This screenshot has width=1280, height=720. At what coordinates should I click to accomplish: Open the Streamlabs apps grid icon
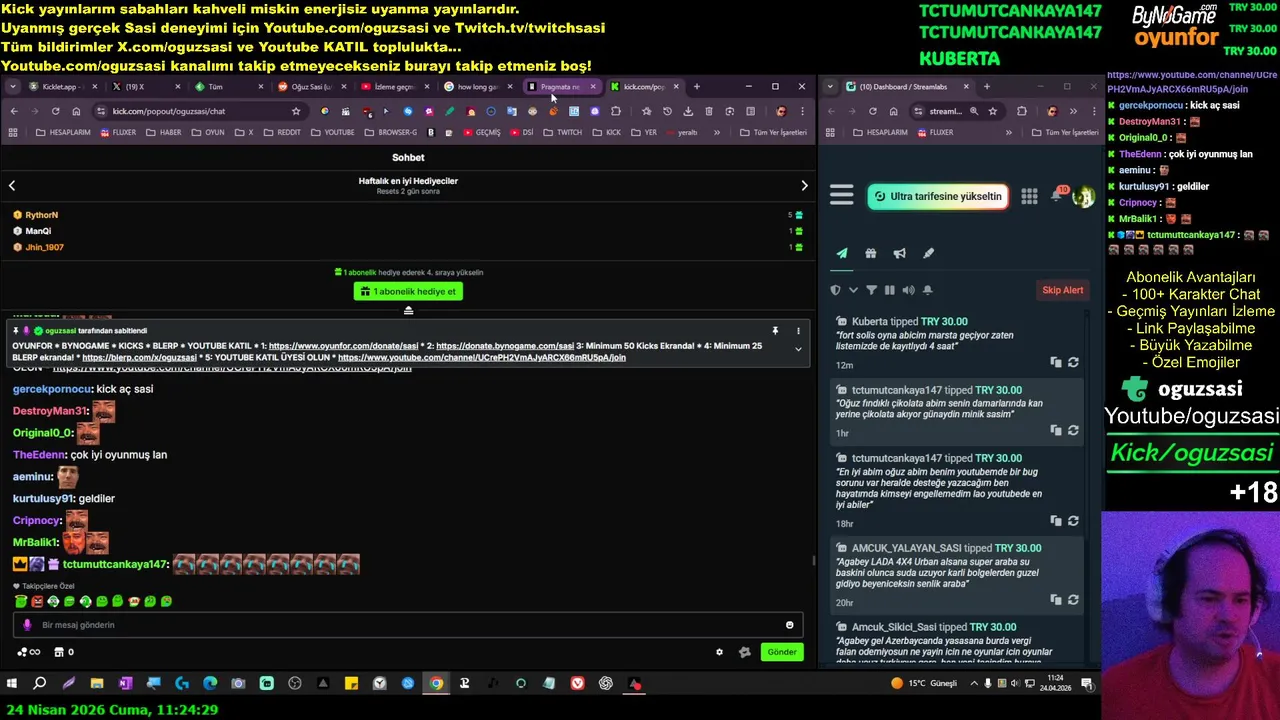(x=1029, y=196)
